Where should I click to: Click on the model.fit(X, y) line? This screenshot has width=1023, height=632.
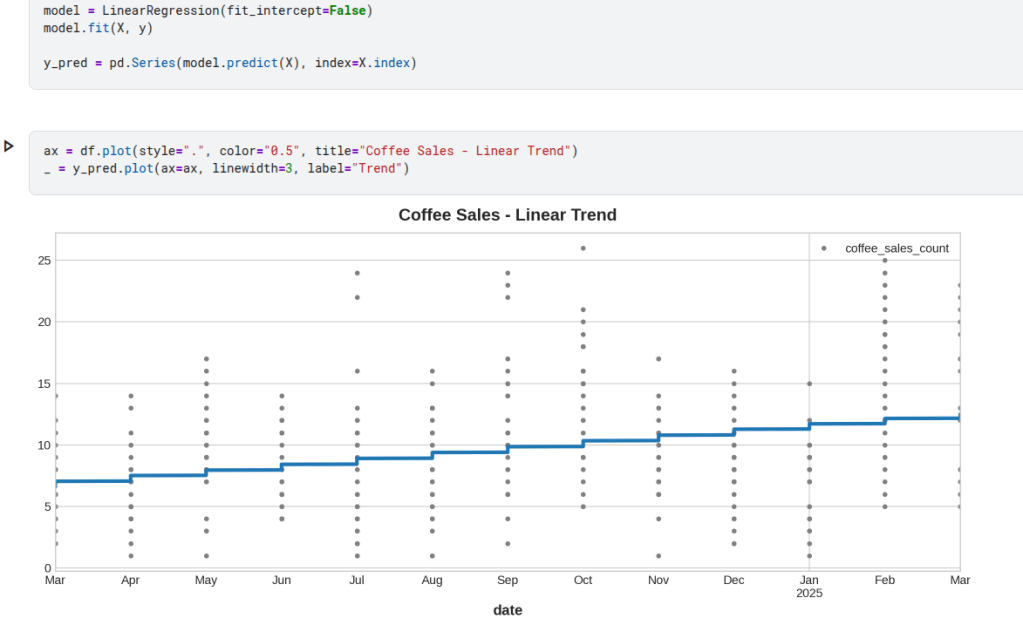click(x=98, y=28)
